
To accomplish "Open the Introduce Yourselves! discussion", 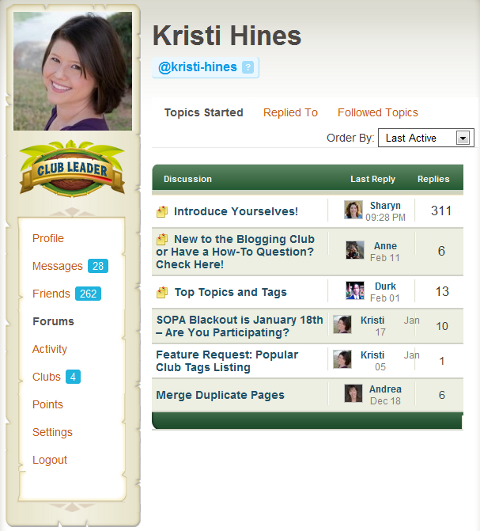I will pos(236,211).
